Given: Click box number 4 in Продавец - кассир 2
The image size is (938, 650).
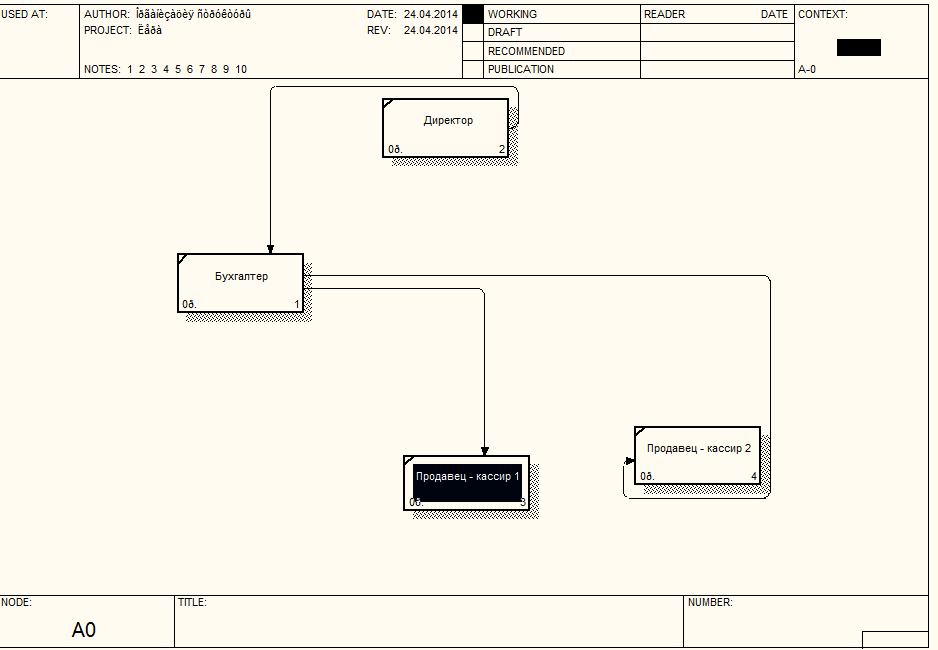Looking at the screenshot, I should 754,477.
